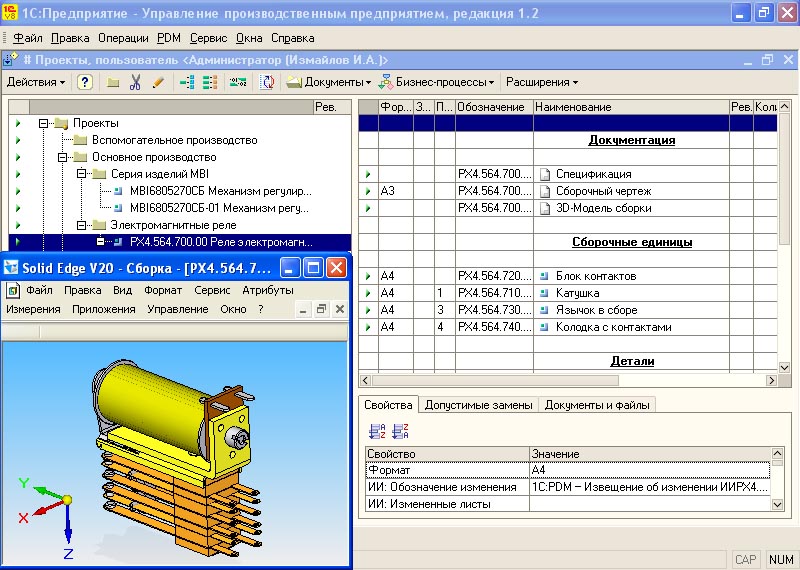
Task: Open the Документы dropdown
Action: (x=329, y=82)
